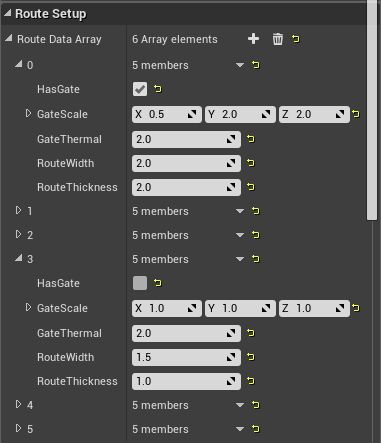Reset element 0 GateScale to default
Viewport: 381px width, 443px height.
click(x=356, y=114)
